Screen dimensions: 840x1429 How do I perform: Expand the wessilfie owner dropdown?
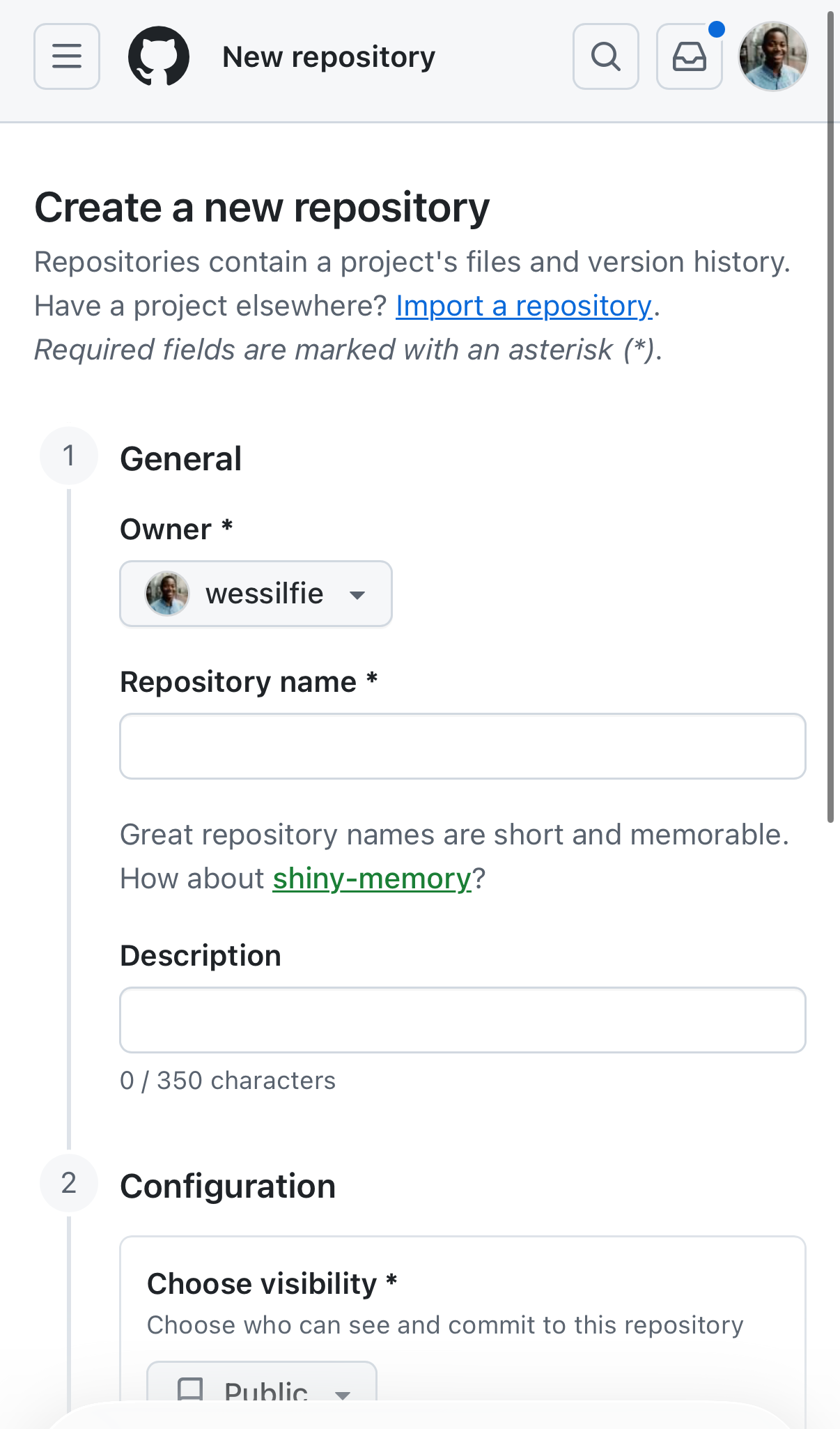256,594
